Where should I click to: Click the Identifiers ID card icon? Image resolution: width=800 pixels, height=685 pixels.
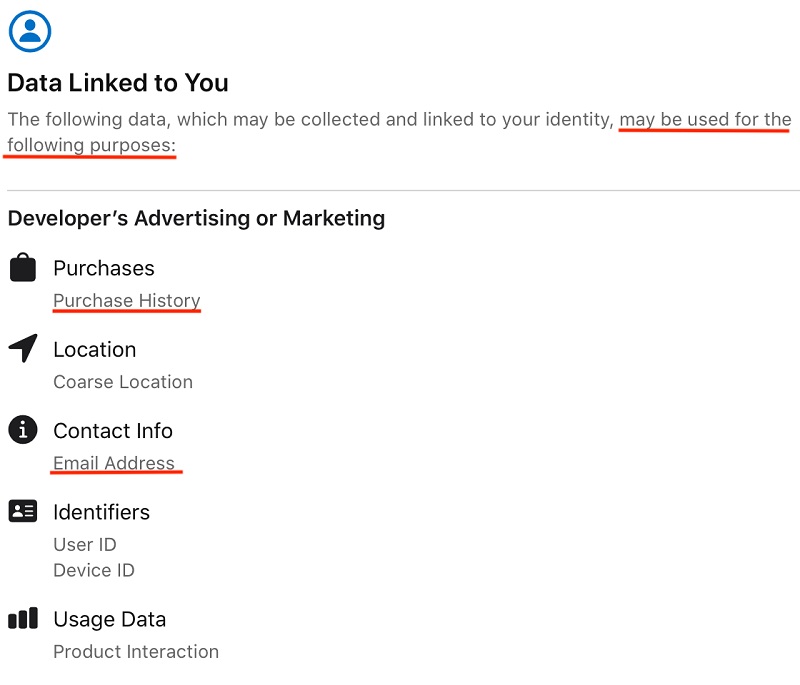(22, 511)
